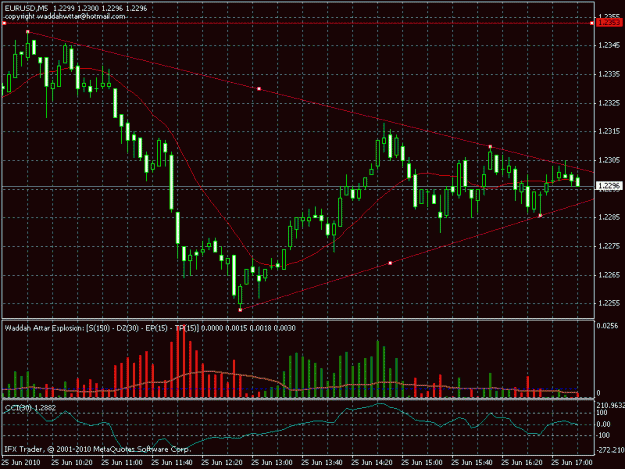Click the red 1.2353 price level tag
Viewport: 625px width, 469px height.
609,23
